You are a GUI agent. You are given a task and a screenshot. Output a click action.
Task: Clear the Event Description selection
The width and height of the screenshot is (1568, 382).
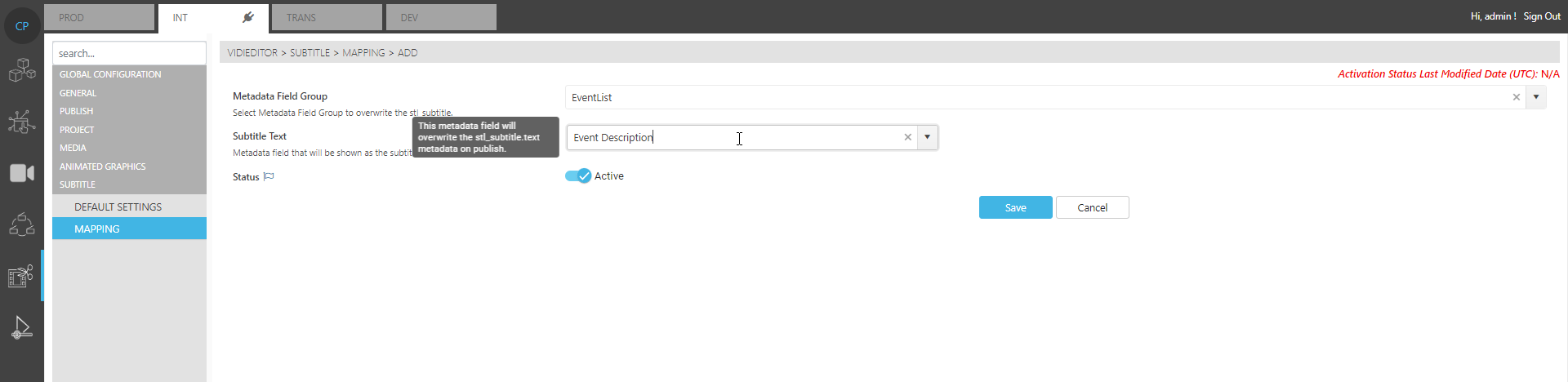(x=907, y=137)
